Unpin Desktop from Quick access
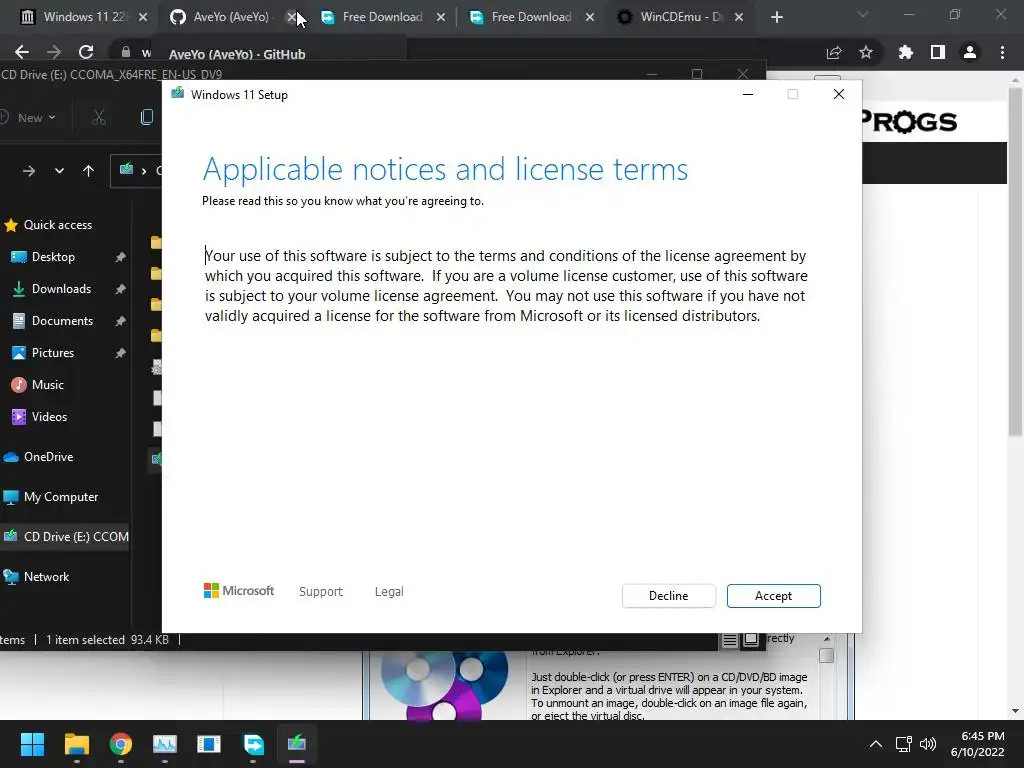The image size is (1024, 768). coord(120,257)
